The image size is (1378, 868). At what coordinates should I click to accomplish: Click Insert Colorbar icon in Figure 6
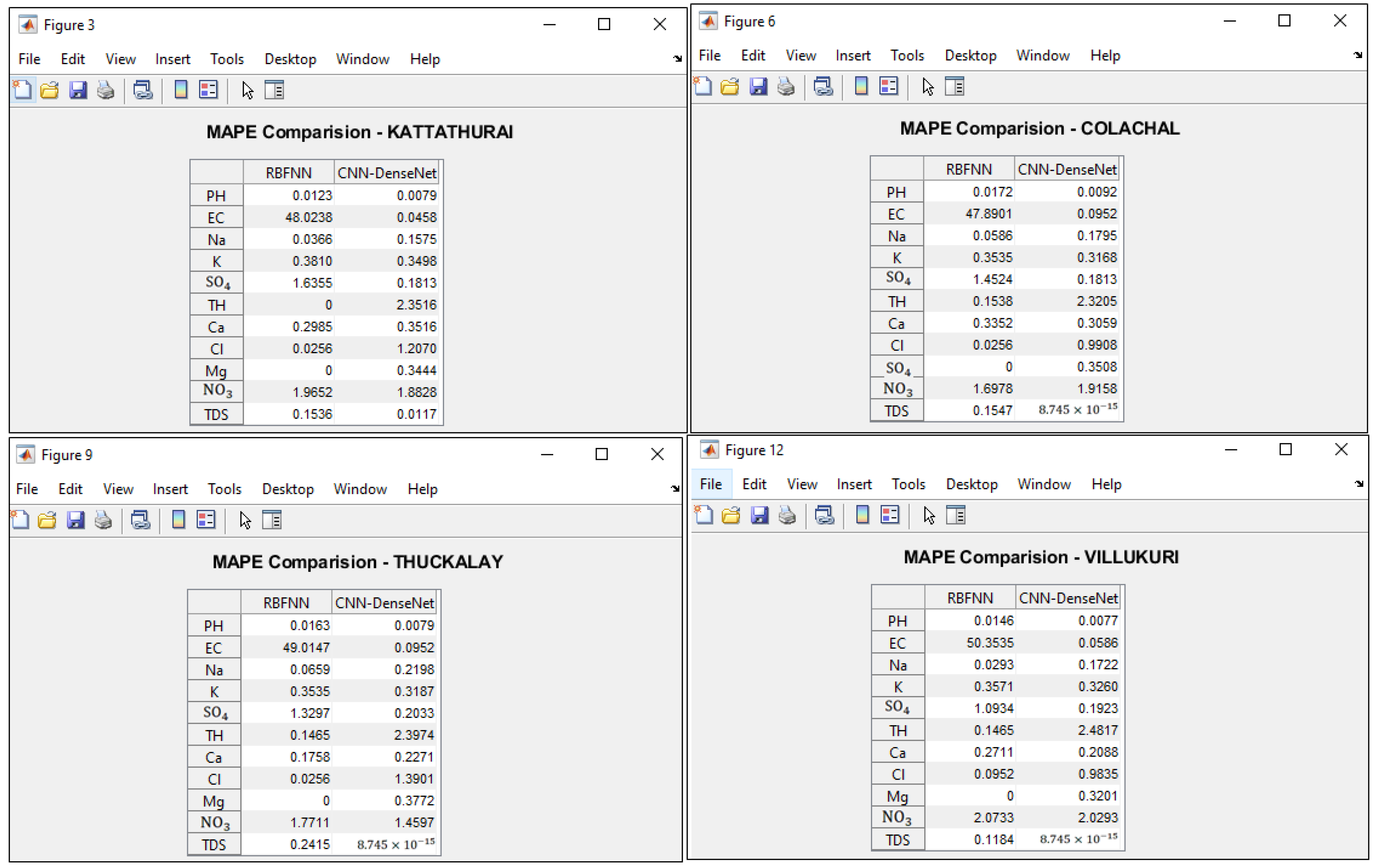861,86
